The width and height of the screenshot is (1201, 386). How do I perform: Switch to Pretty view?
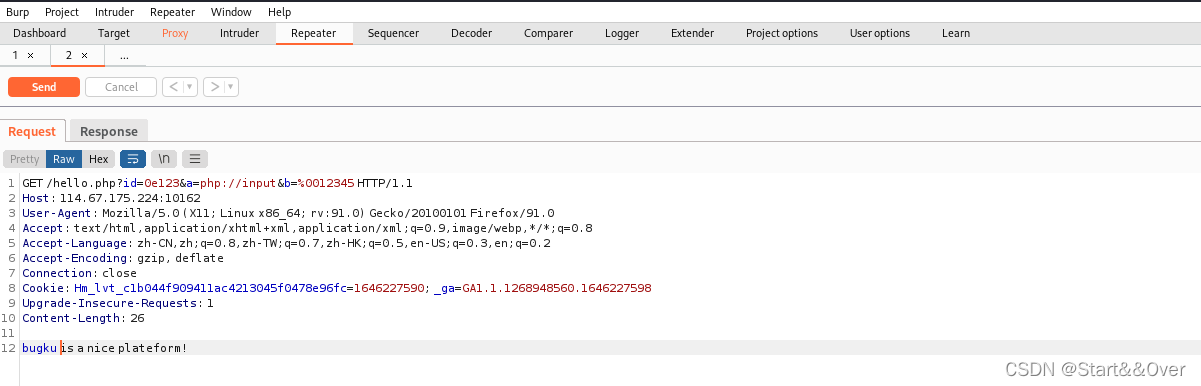pos(25,159)
